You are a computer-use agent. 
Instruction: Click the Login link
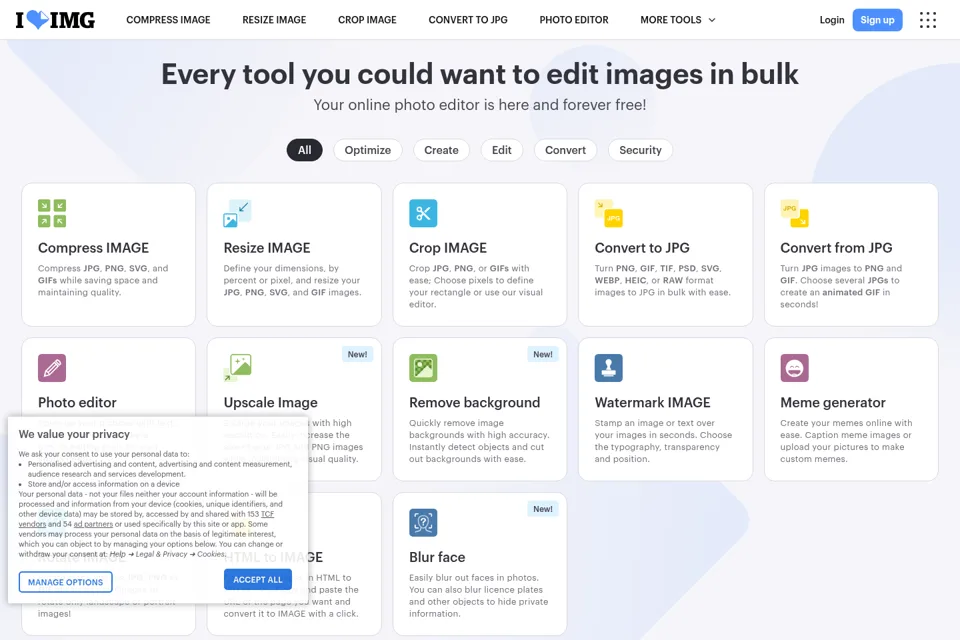click(x=831, y=20)
